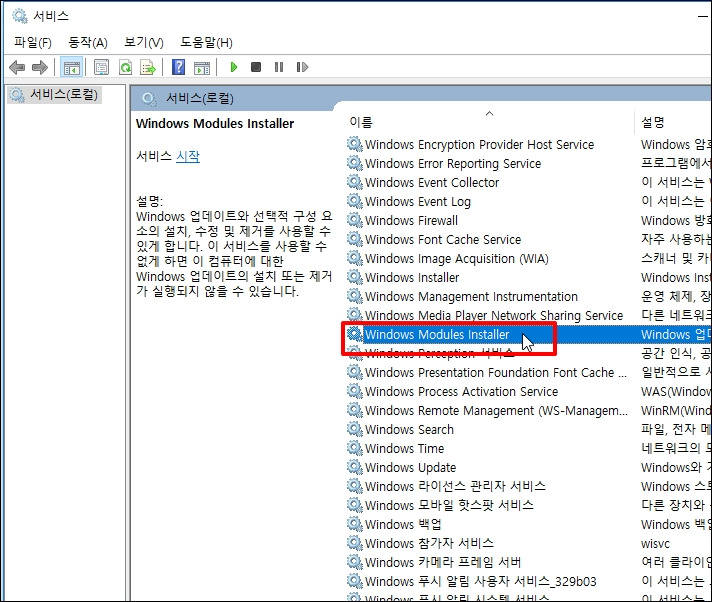Select Windows 모바일 핫스팟 서비스 row
Image resolution: width=712 pixels, height=602 pixels.
(x=450, y=505)
